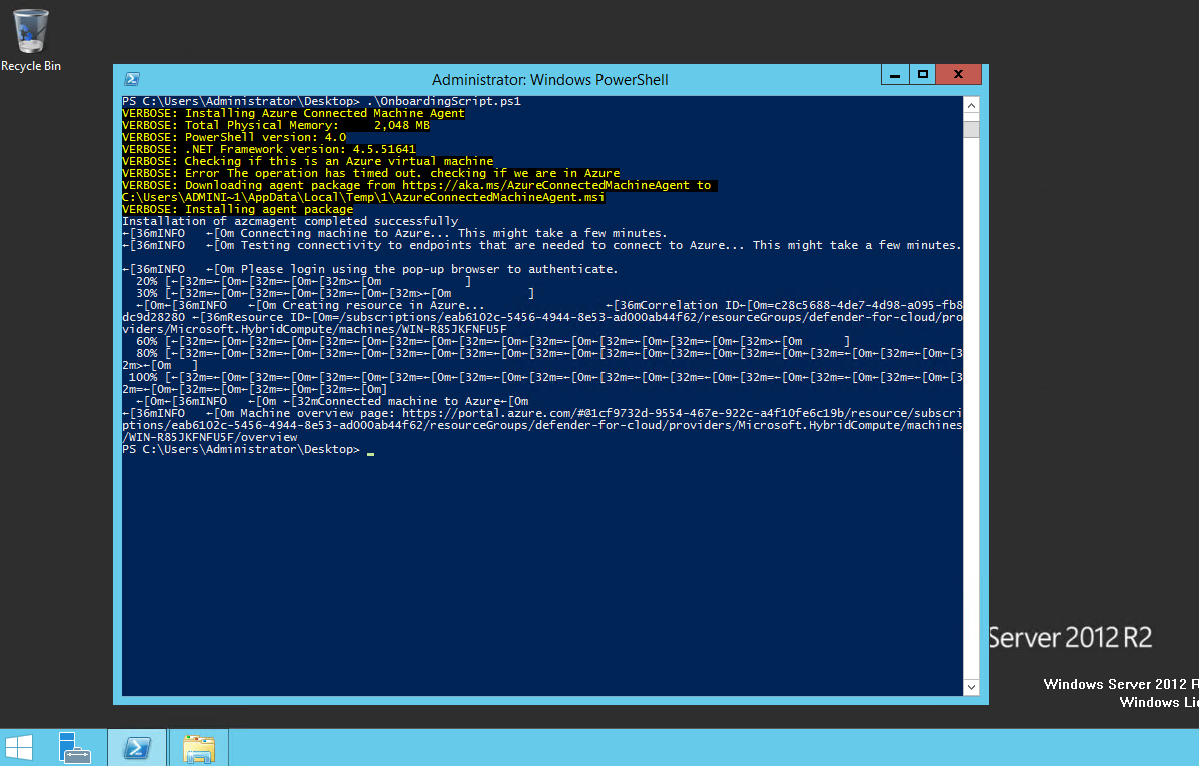The height and width of the screenshot is (766, 1200).
Task: Click the .\OnboardingScript.ps1 command text
Action: click(x=443, y=101)
